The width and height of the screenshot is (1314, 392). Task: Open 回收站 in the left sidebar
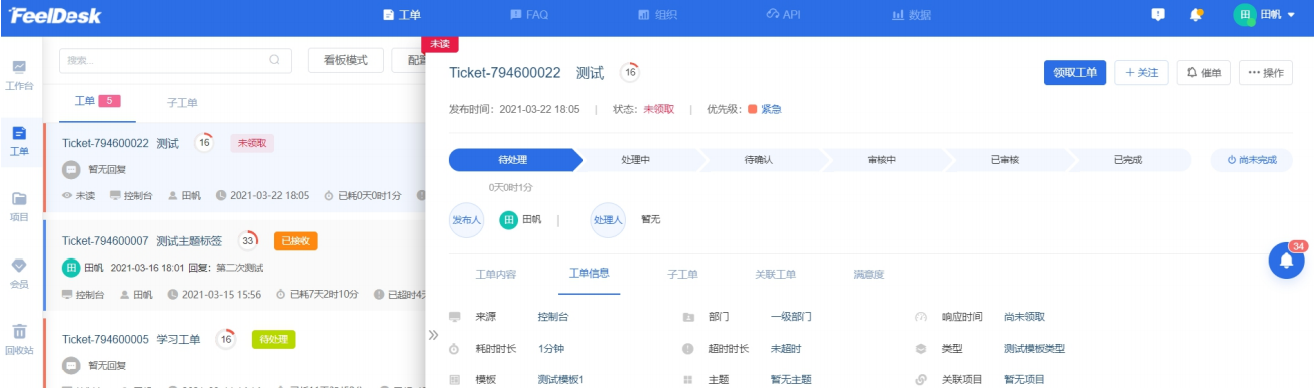click(19, 339)
